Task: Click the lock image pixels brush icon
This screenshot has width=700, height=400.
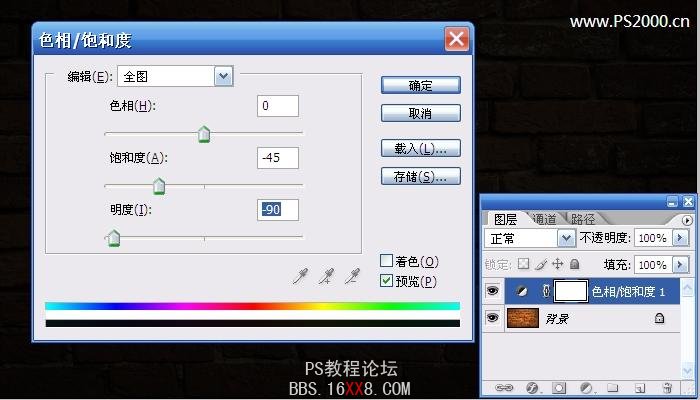Action: click(x=541, y=264)
